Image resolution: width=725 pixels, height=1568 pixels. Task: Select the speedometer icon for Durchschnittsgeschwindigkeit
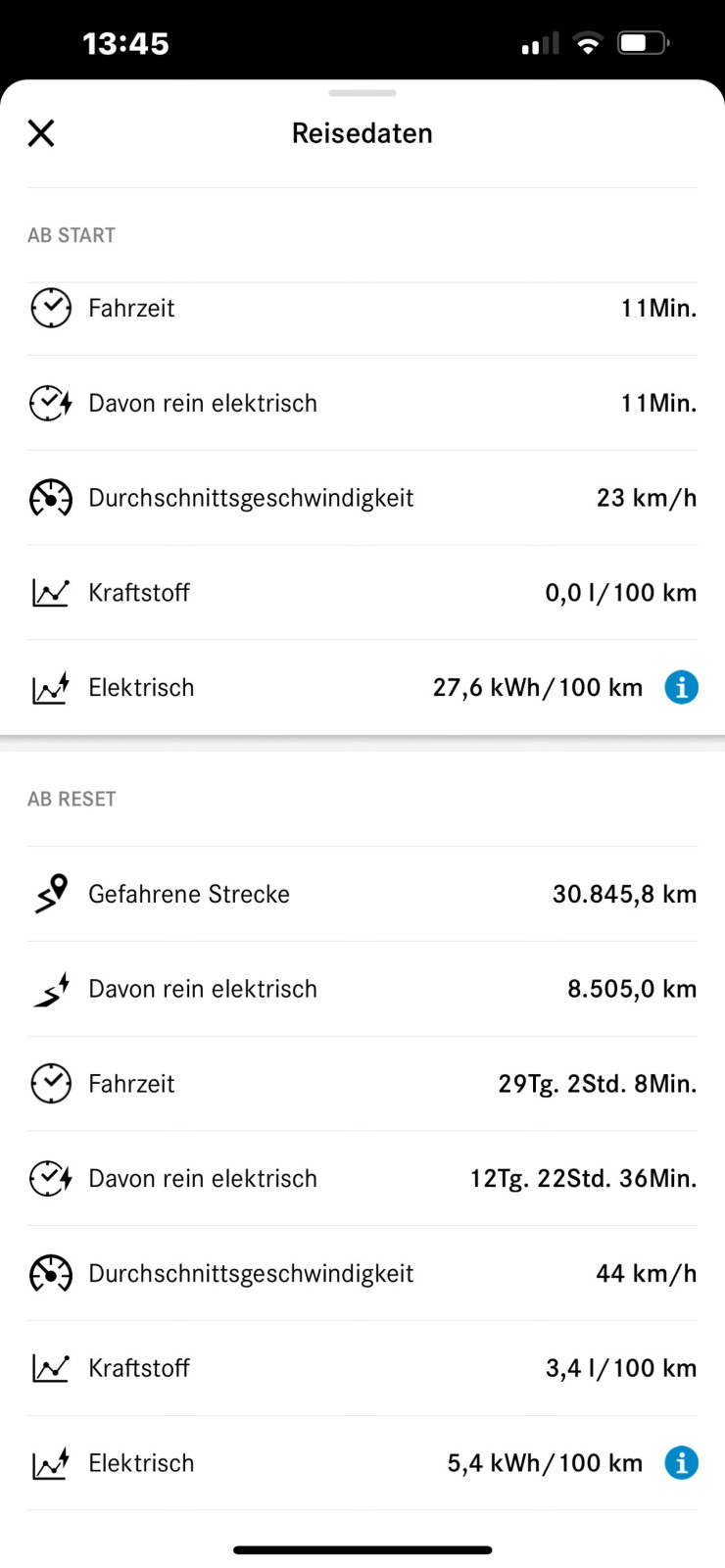pyautogui.click(x=51, y=498)
